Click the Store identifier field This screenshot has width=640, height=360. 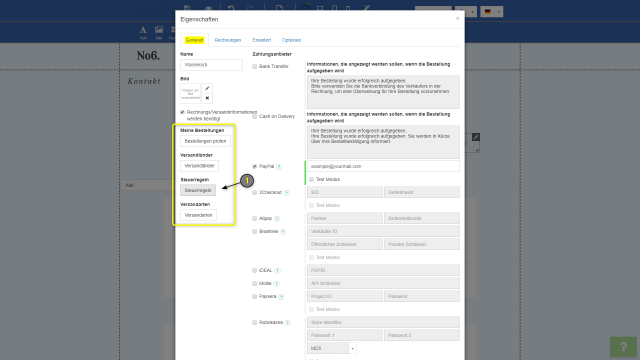tap(383, 322)
